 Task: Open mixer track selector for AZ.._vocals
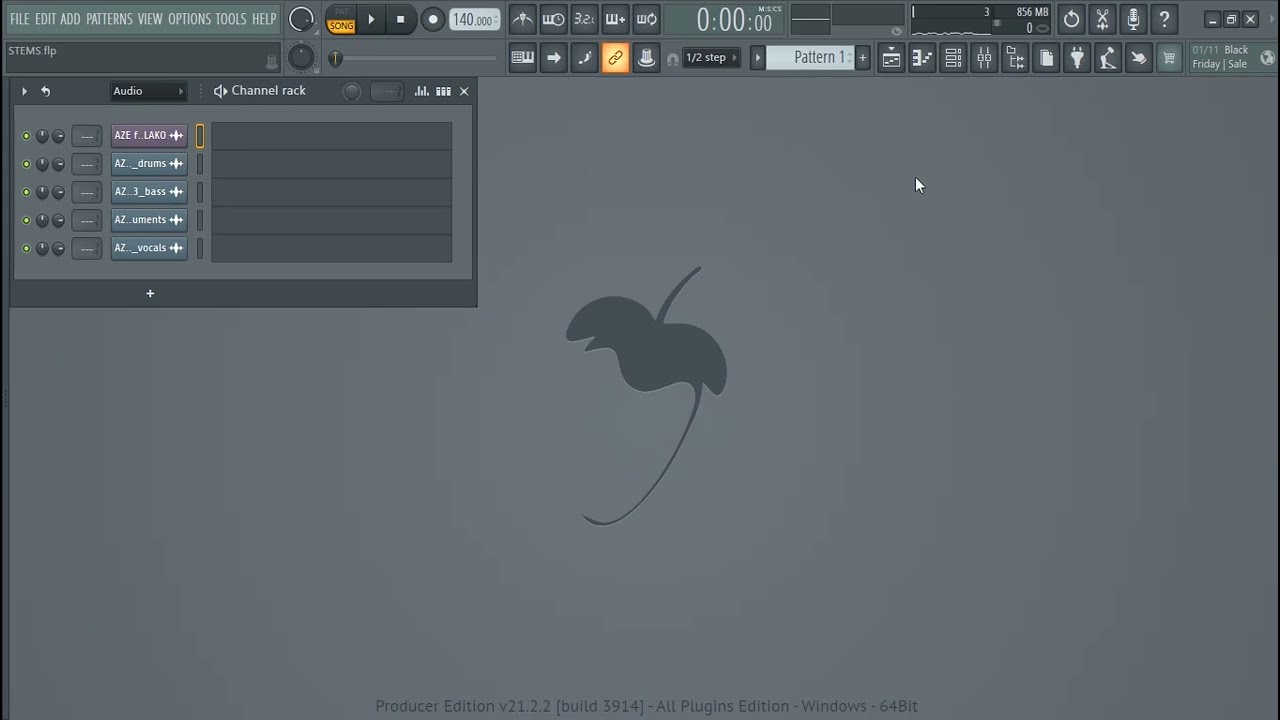point(87,248)
